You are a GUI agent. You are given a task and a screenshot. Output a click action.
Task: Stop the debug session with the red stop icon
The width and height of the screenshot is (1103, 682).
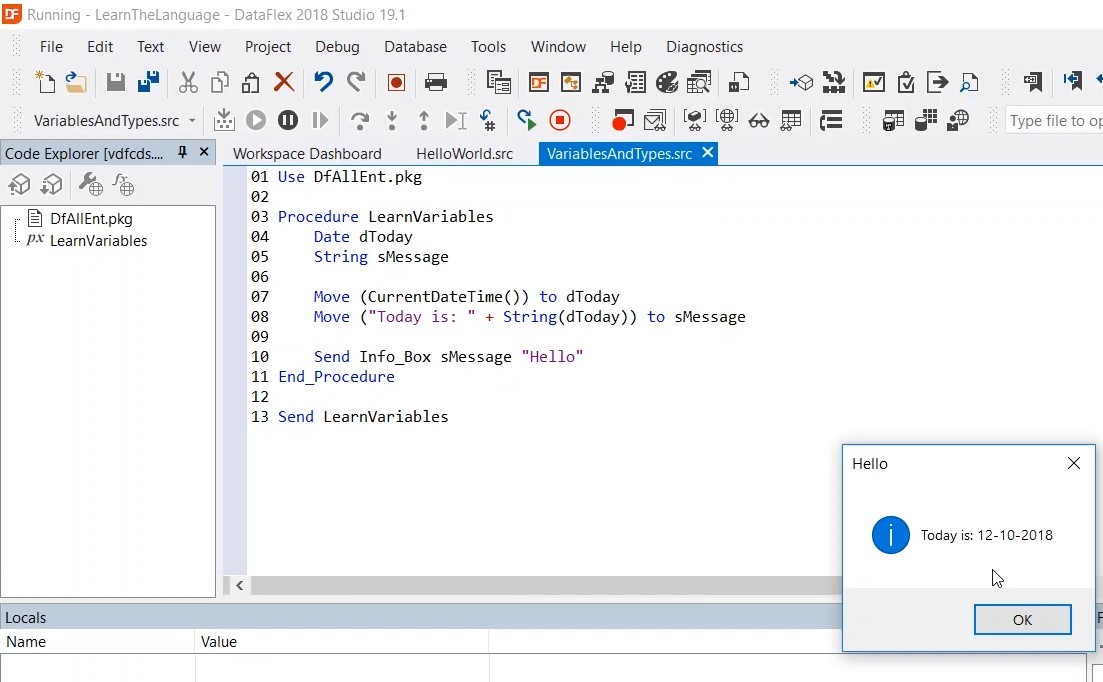(560, 121)
